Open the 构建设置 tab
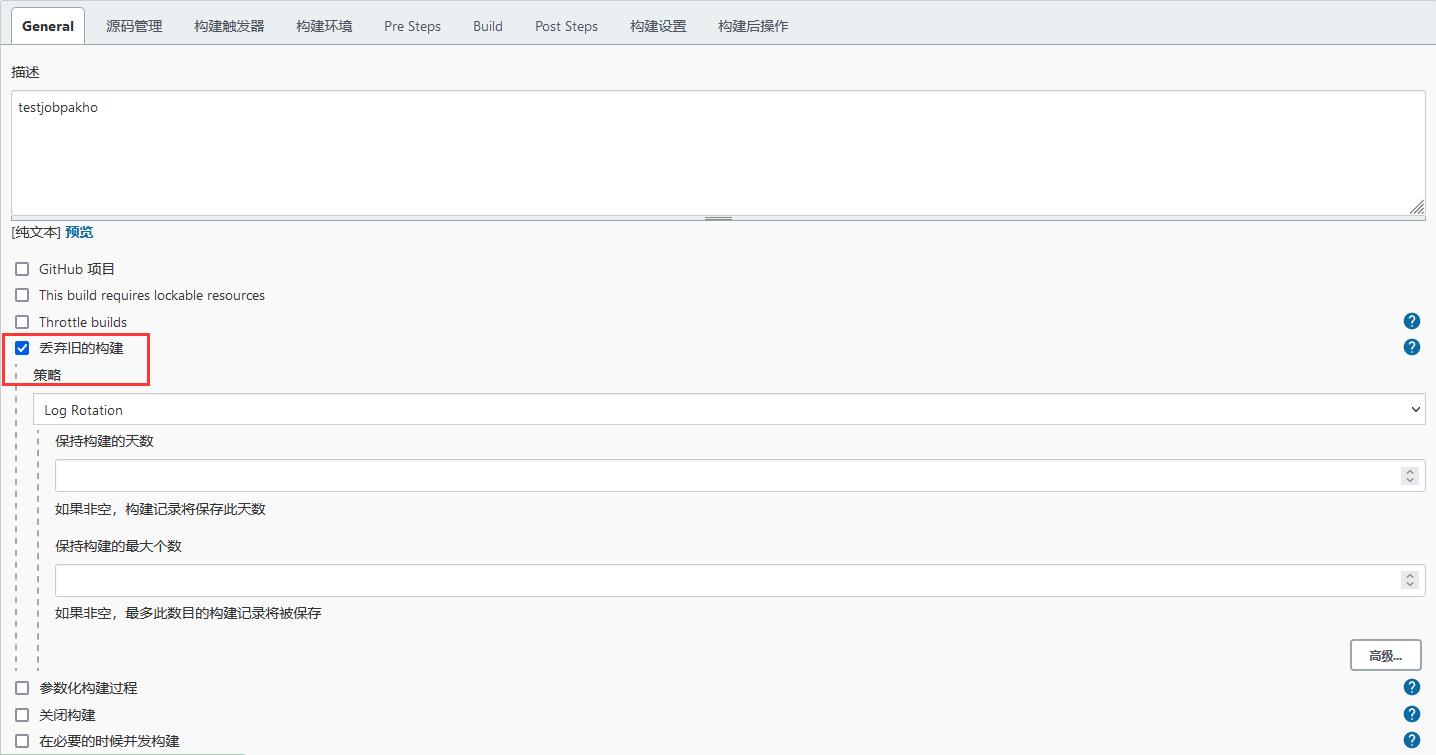This screenshot has height=755, width=1436. [x=658, y=26]
